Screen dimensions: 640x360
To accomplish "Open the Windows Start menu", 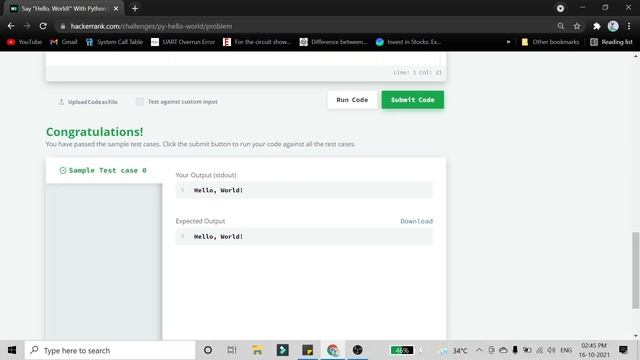I will (x=12, y=350).
